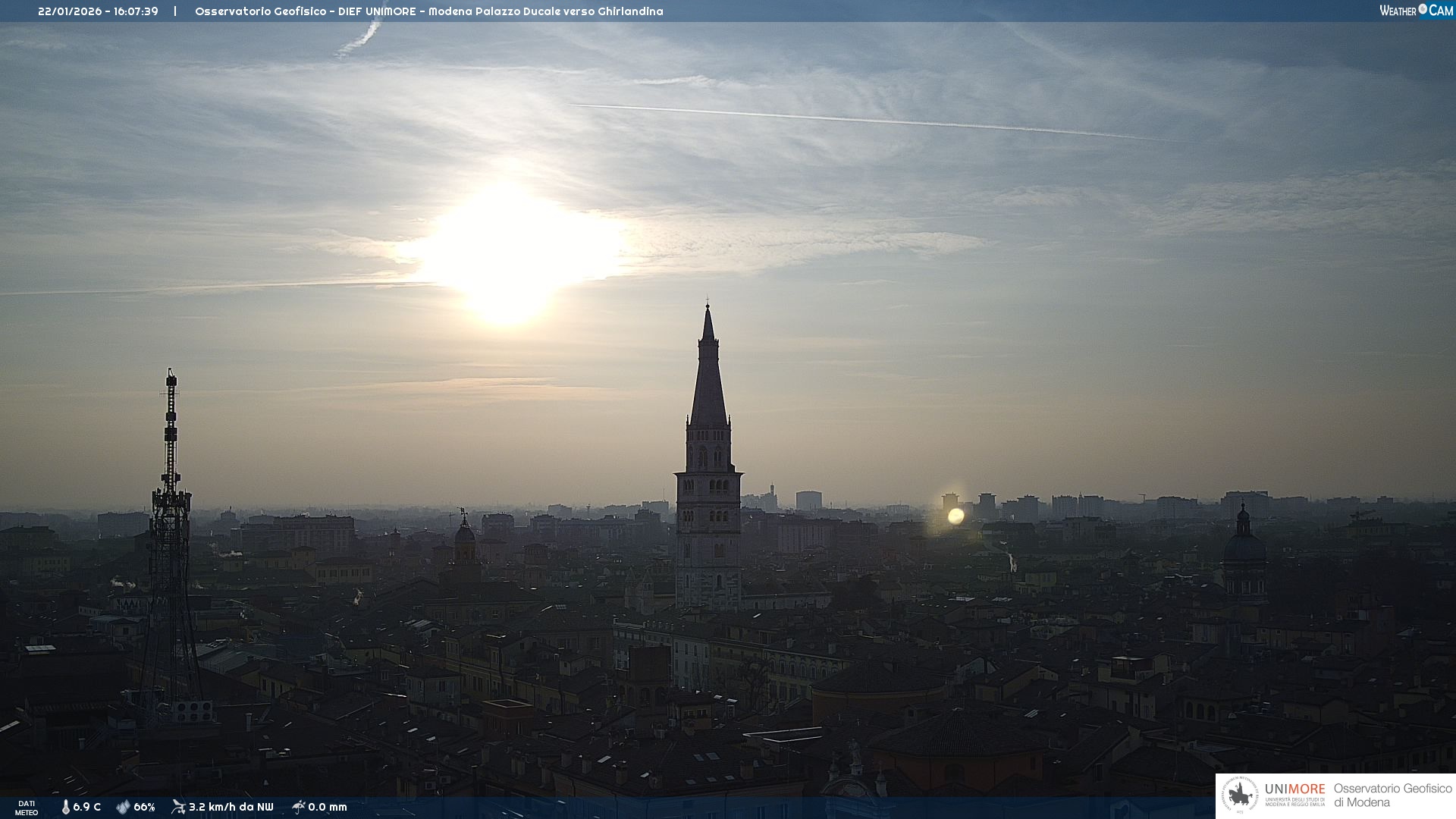1456x819 pixels.
Task: Click the humidity water droplets icon
Action: point(123,807)
